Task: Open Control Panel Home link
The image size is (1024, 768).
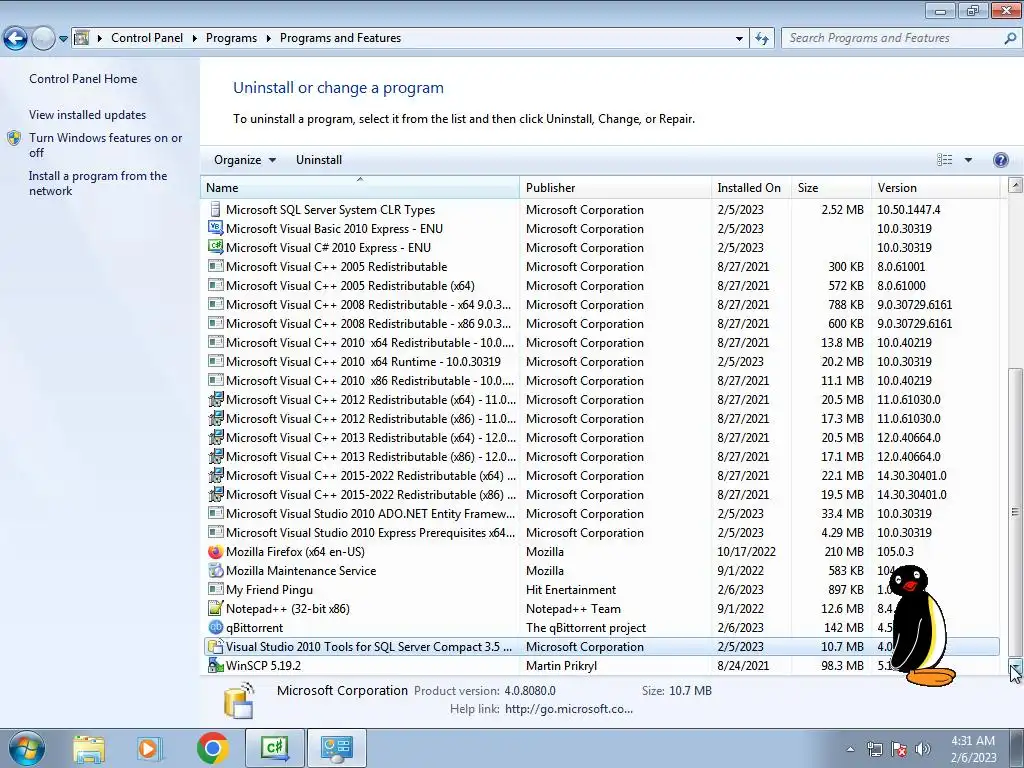Action: click(83, 79)
